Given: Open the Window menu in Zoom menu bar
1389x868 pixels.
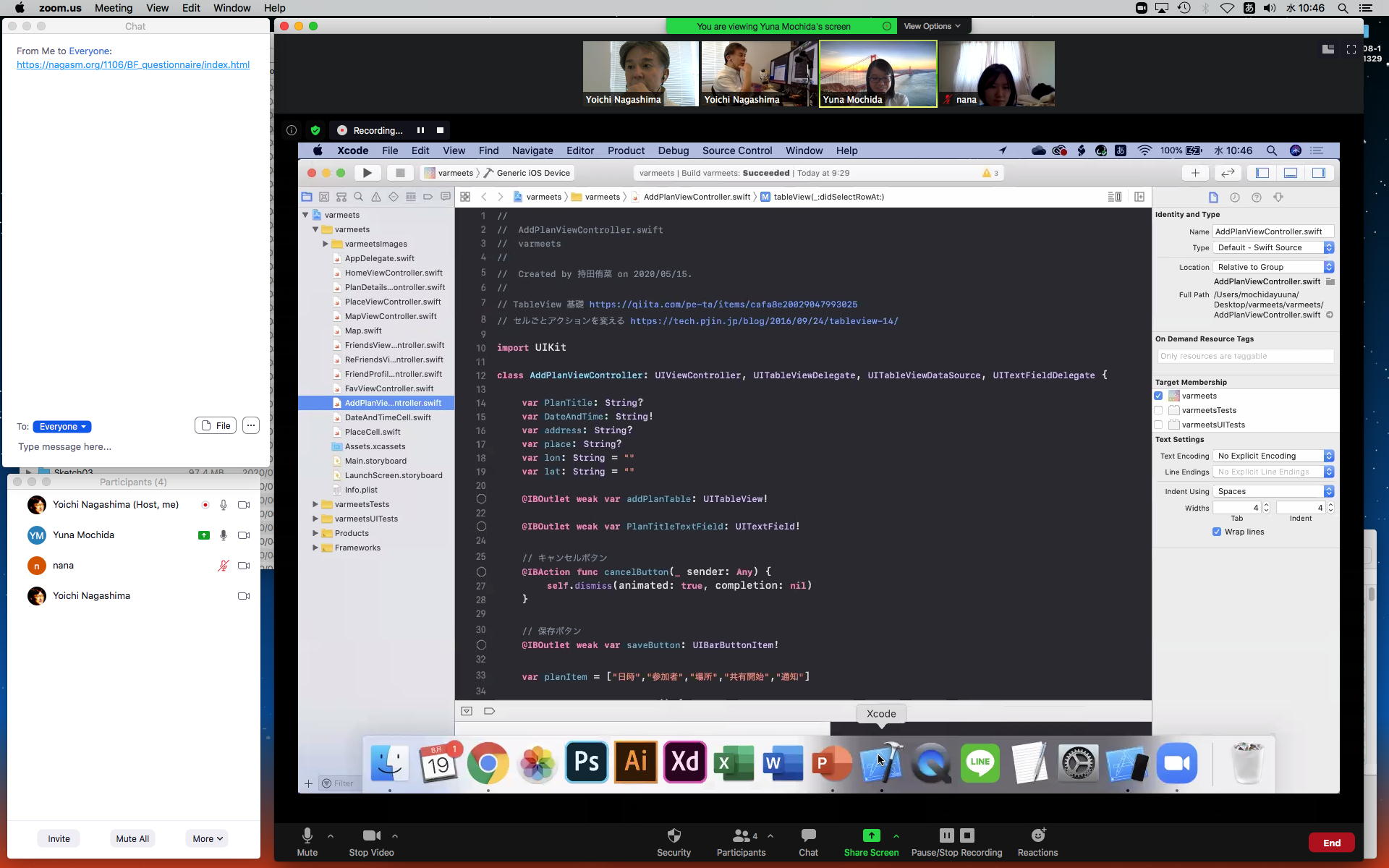Looking at the screenshot, I should [x=231, y=8].
